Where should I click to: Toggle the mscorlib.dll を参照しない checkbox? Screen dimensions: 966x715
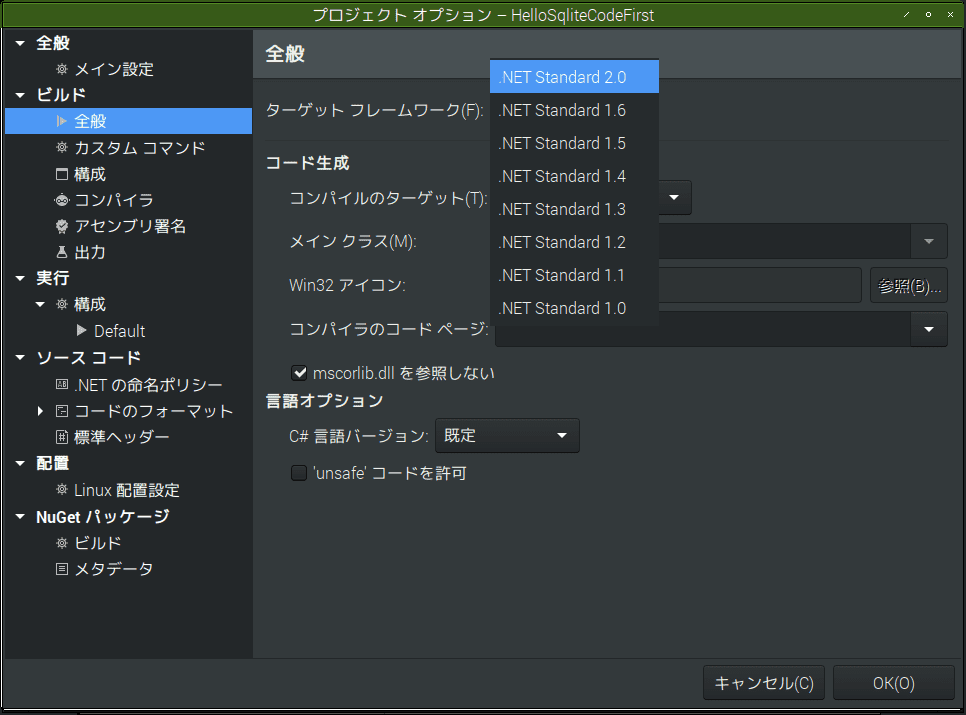(299, 373)
